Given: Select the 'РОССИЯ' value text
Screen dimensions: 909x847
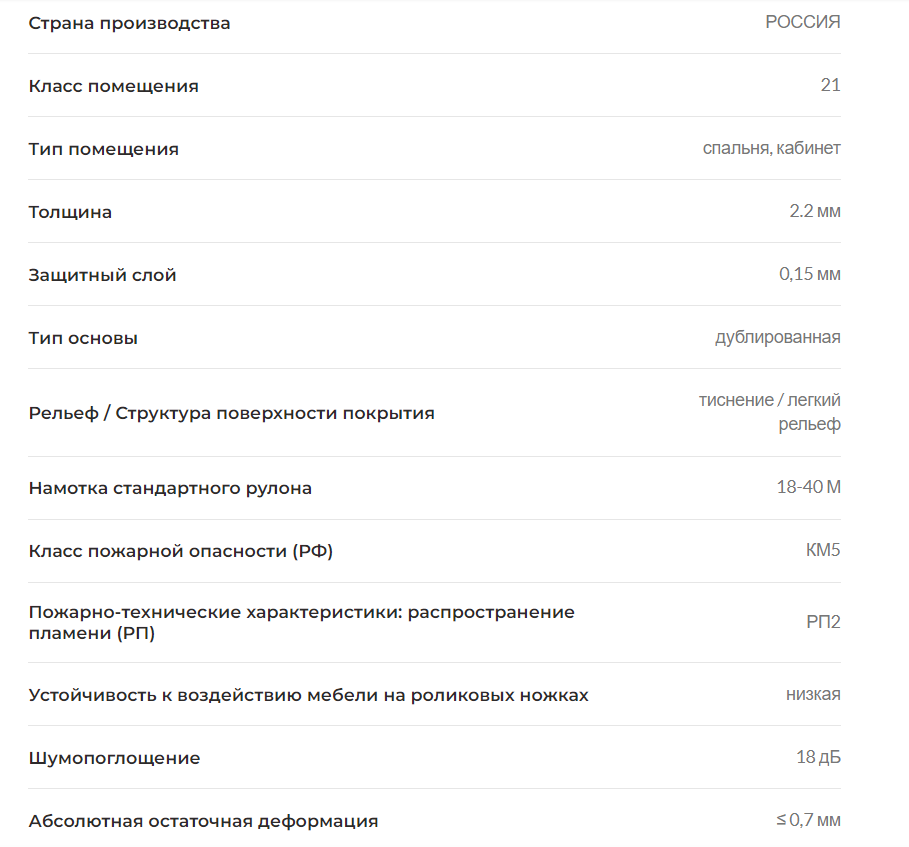Looking at the screenshot, I should point(803,22).
